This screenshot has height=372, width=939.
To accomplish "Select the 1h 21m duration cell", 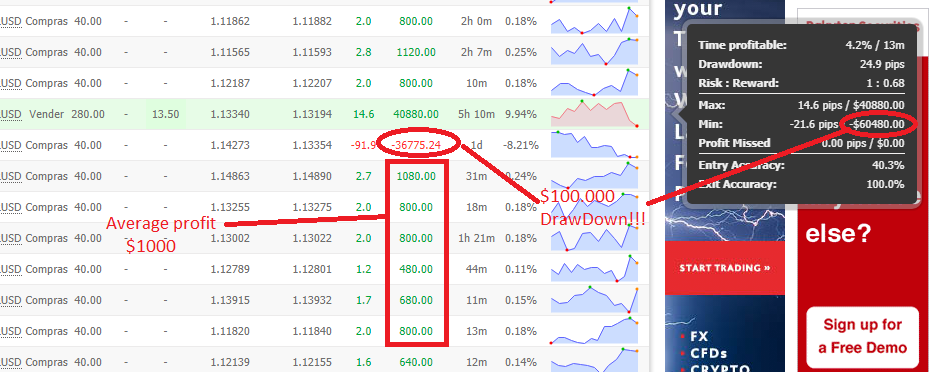I will coord(477,238).
